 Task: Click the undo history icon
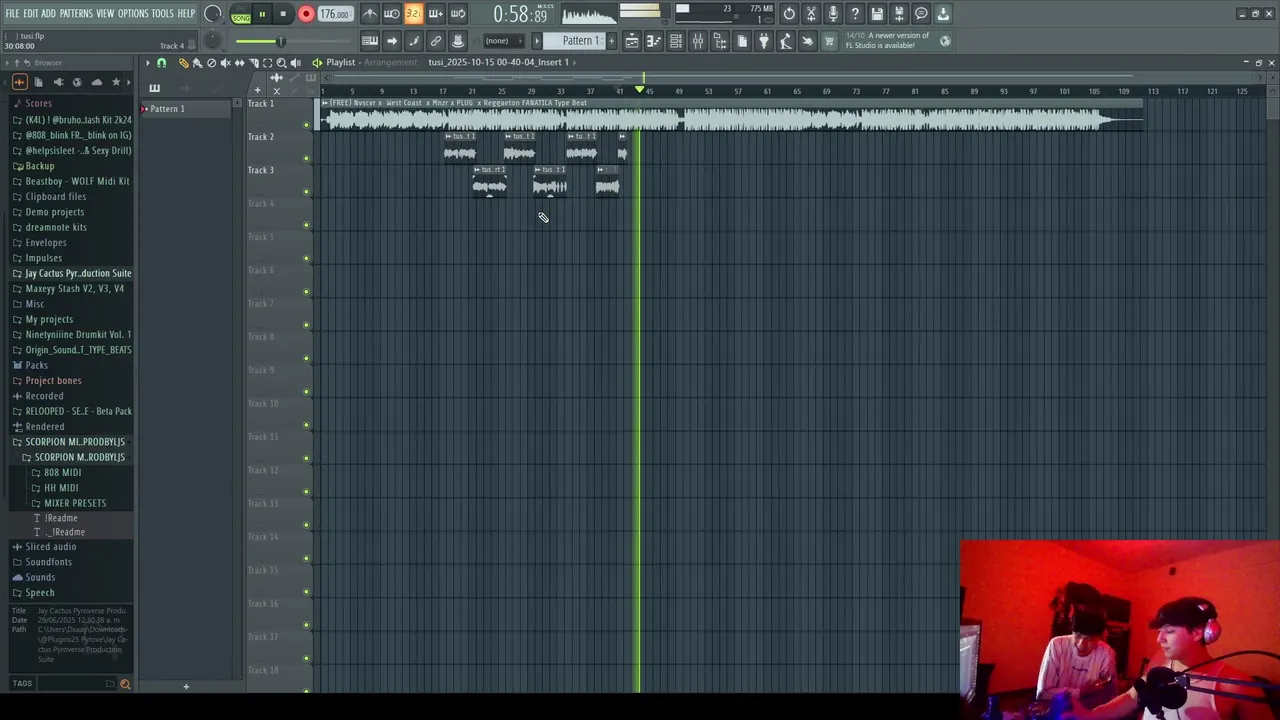pos(789,14)
